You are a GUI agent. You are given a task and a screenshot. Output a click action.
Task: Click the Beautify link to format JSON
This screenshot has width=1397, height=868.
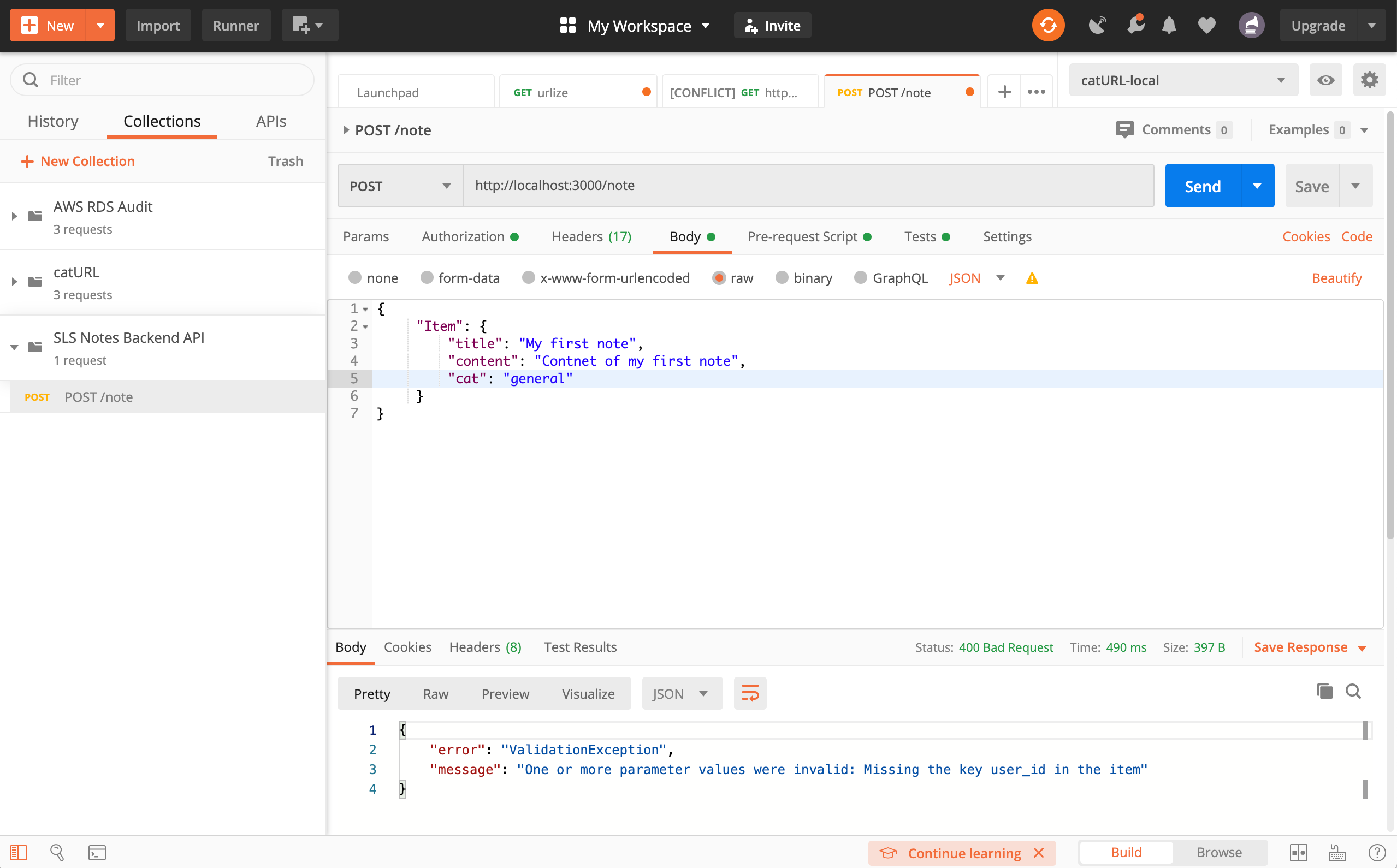pos(1337,277)
